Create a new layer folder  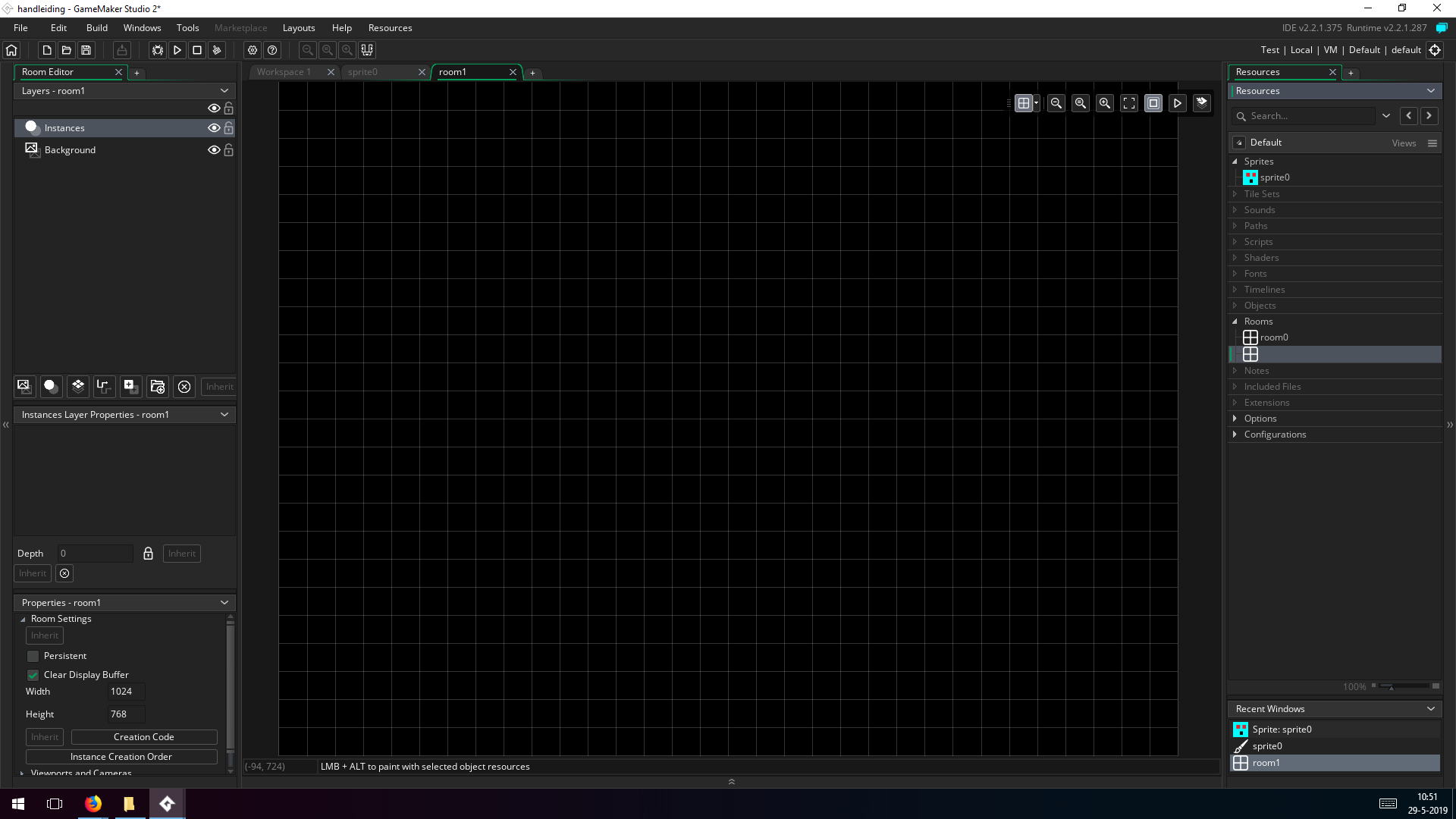[157, 386]
